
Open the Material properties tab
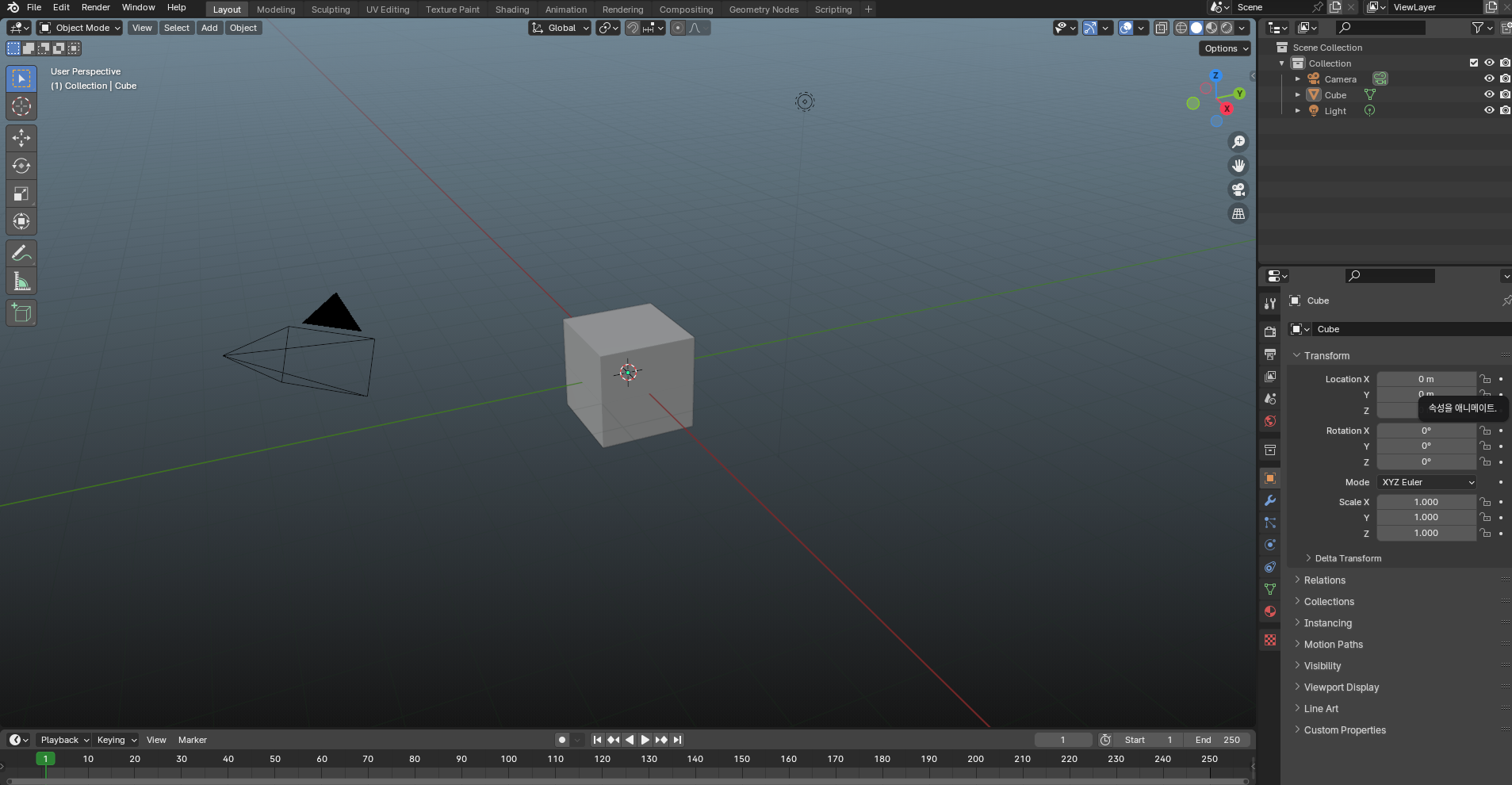pos(1270,611)
